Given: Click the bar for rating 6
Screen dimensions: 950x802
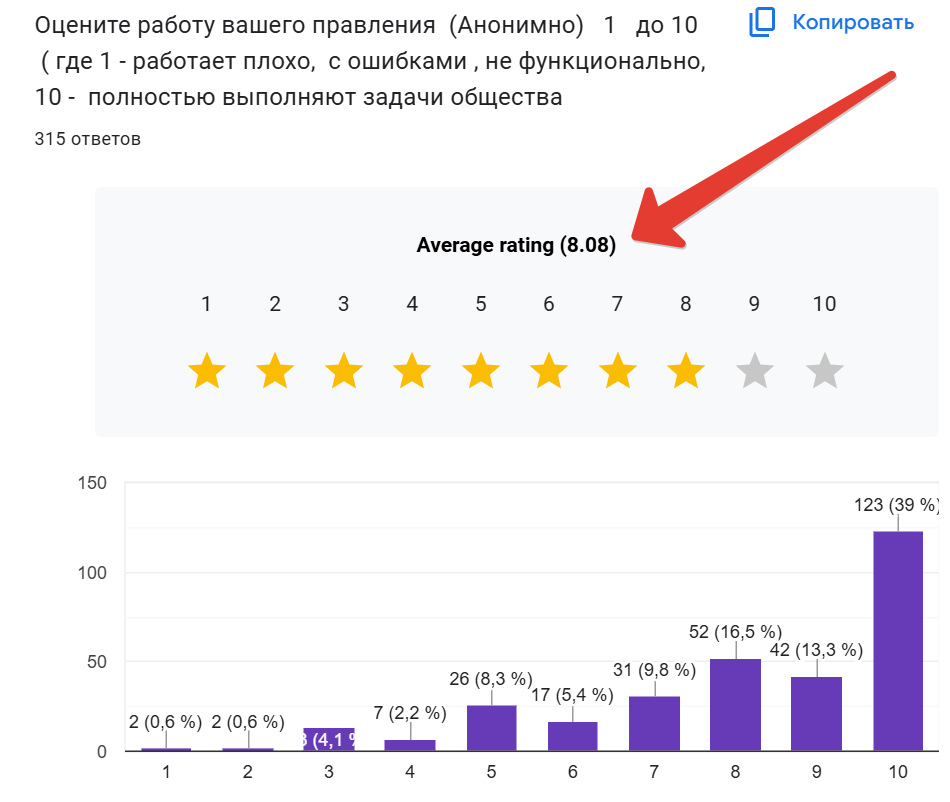Looking at the screenshot, I should click(572, 736).
